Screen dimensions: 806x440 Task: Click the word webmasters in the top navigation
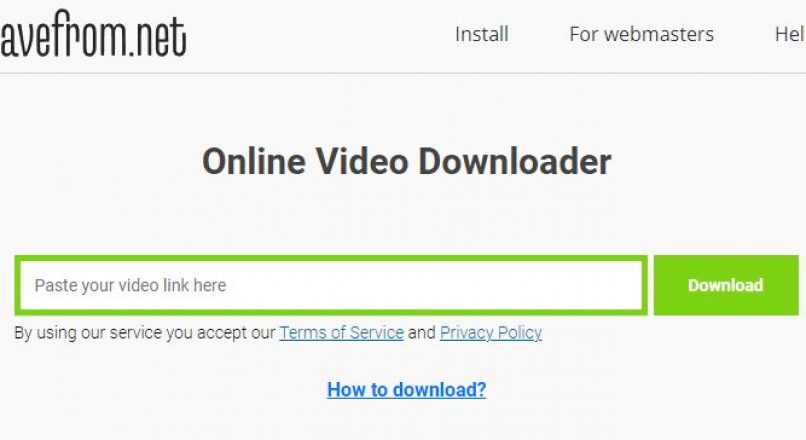[x=658, y=34]
